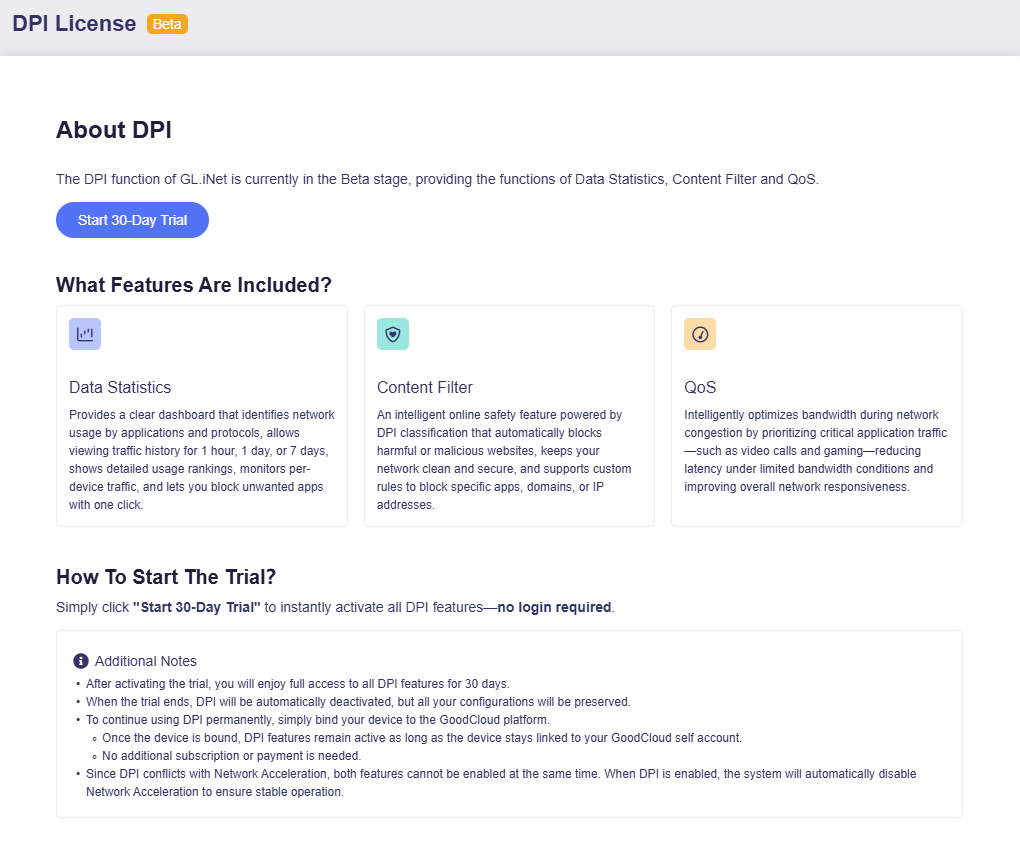Click the QoS card description text
Image resolution: width=1020 pixels, height=848 pixels.
tap(816, 450)
